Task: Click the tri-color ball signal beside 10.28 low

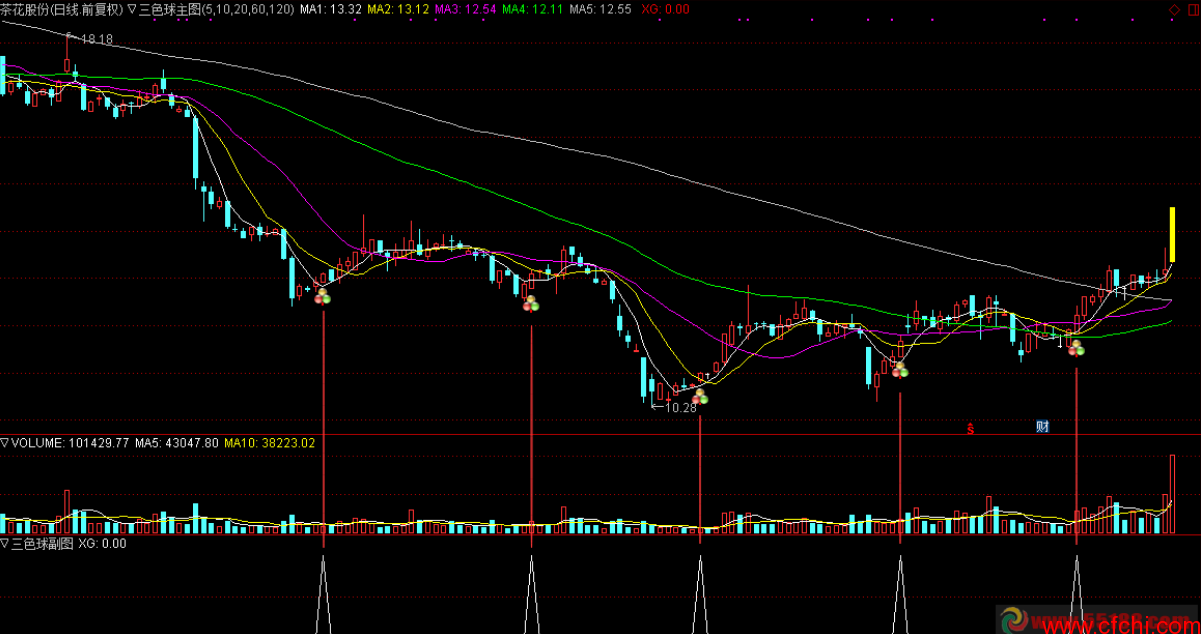Action: (699, 396)
